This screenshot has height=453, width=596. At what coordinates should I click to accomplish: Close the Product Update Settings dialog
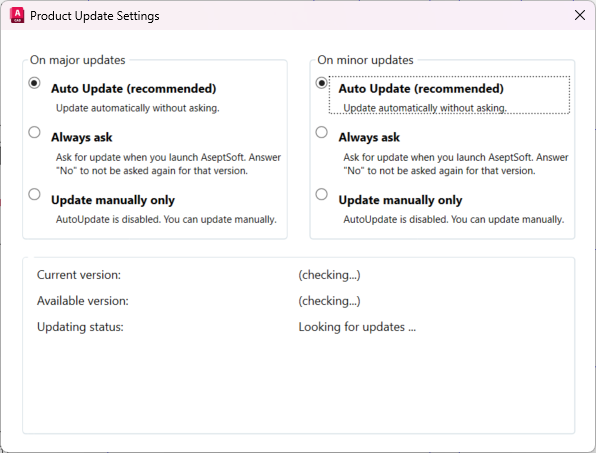pos(579,15)
